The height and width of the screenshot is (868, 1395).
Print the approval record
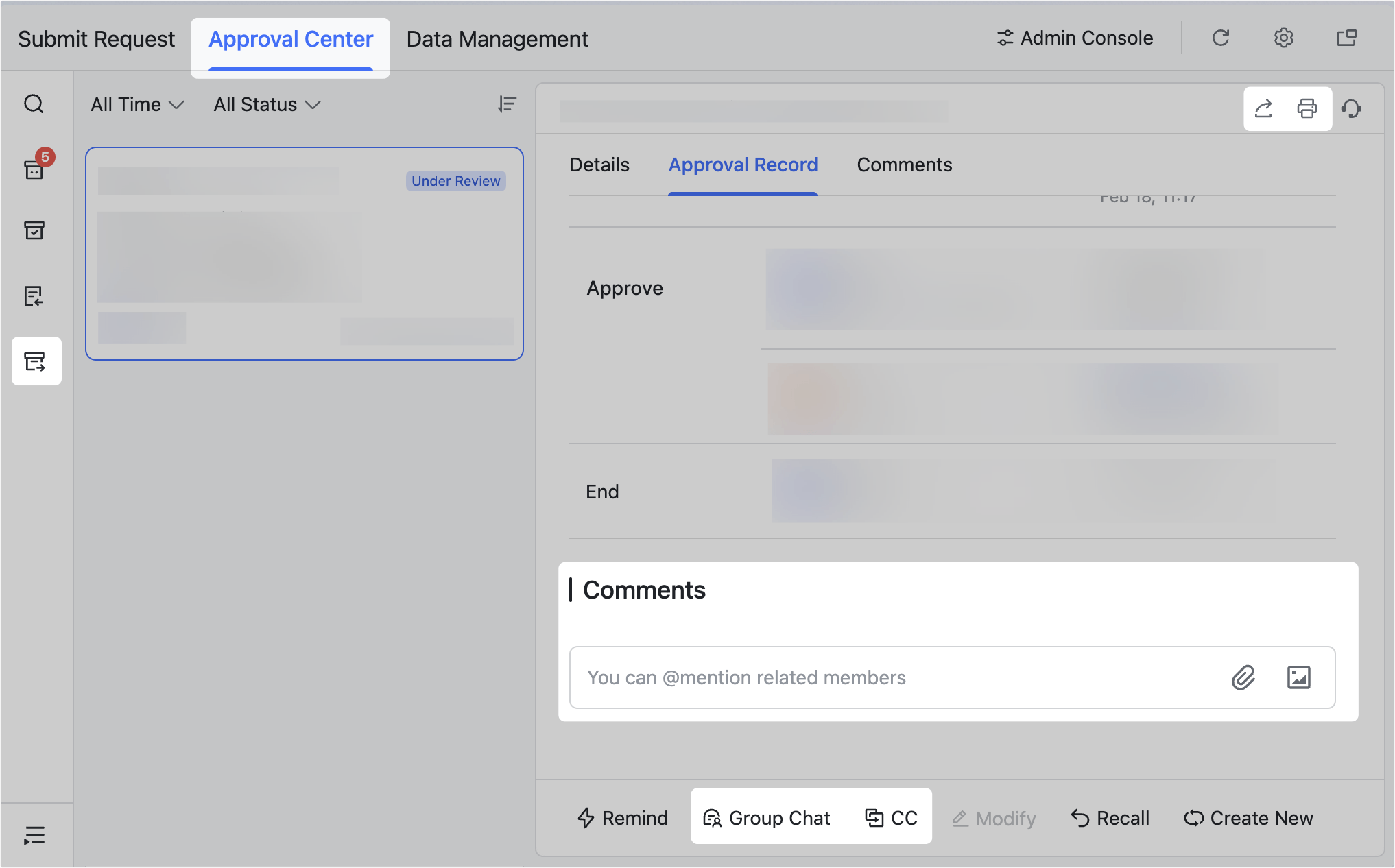[x=1306, y=108]
